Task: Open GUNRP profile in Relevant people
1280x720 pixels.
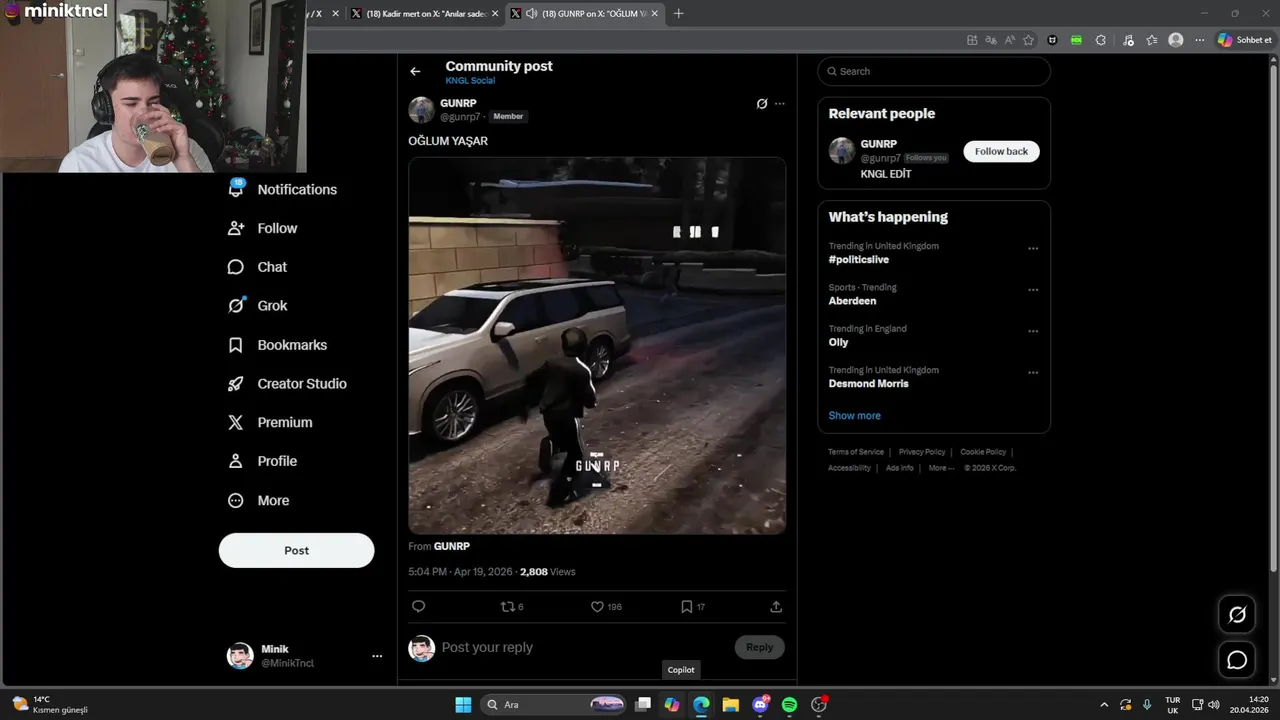Action: [x=879, y=144]
